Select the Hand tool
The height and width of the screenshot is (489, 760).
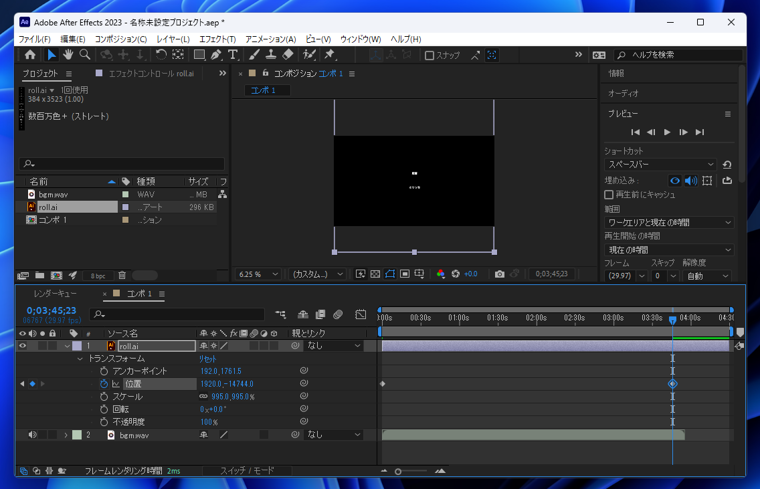(68, 55)
